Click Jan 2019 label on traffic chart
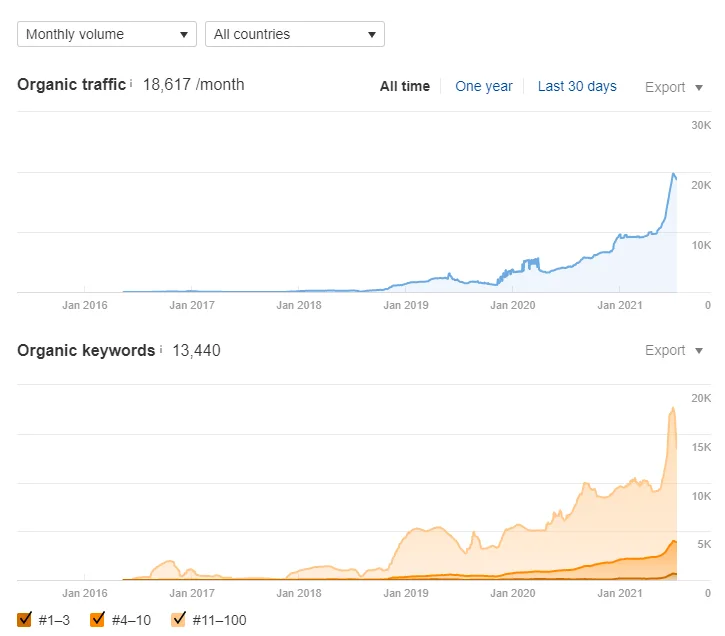725x636 pixels. coord(406,305)
